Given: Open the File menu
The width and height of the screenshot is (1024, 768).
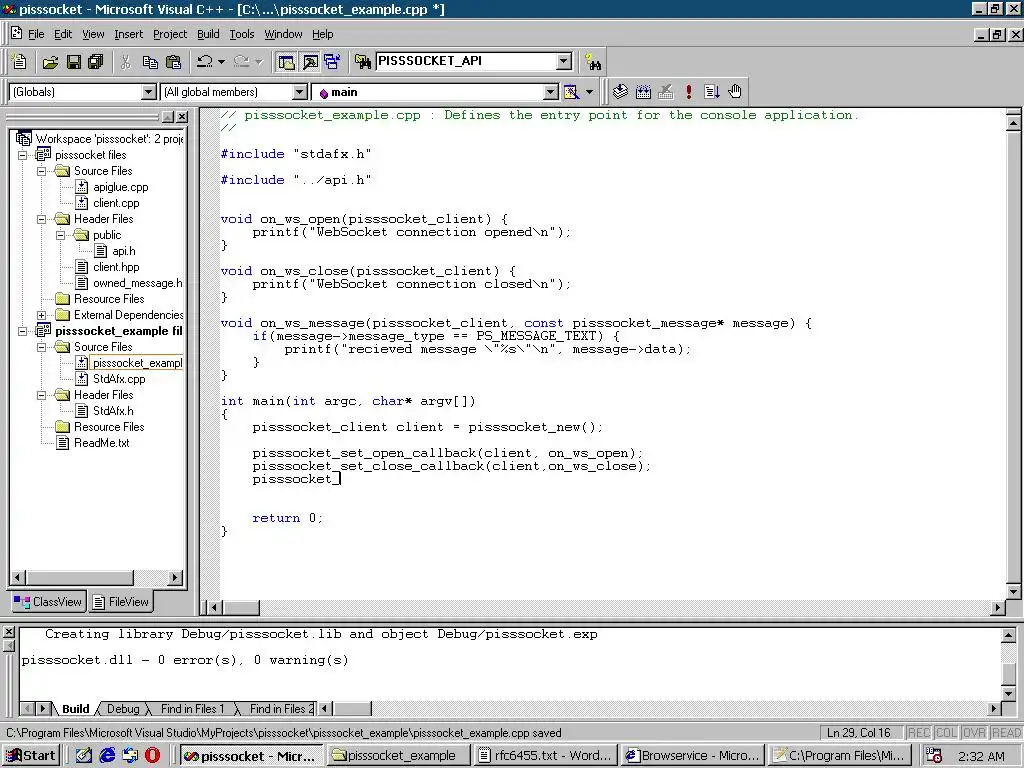Looking at the screenshot, I should [x=36, y=34].
